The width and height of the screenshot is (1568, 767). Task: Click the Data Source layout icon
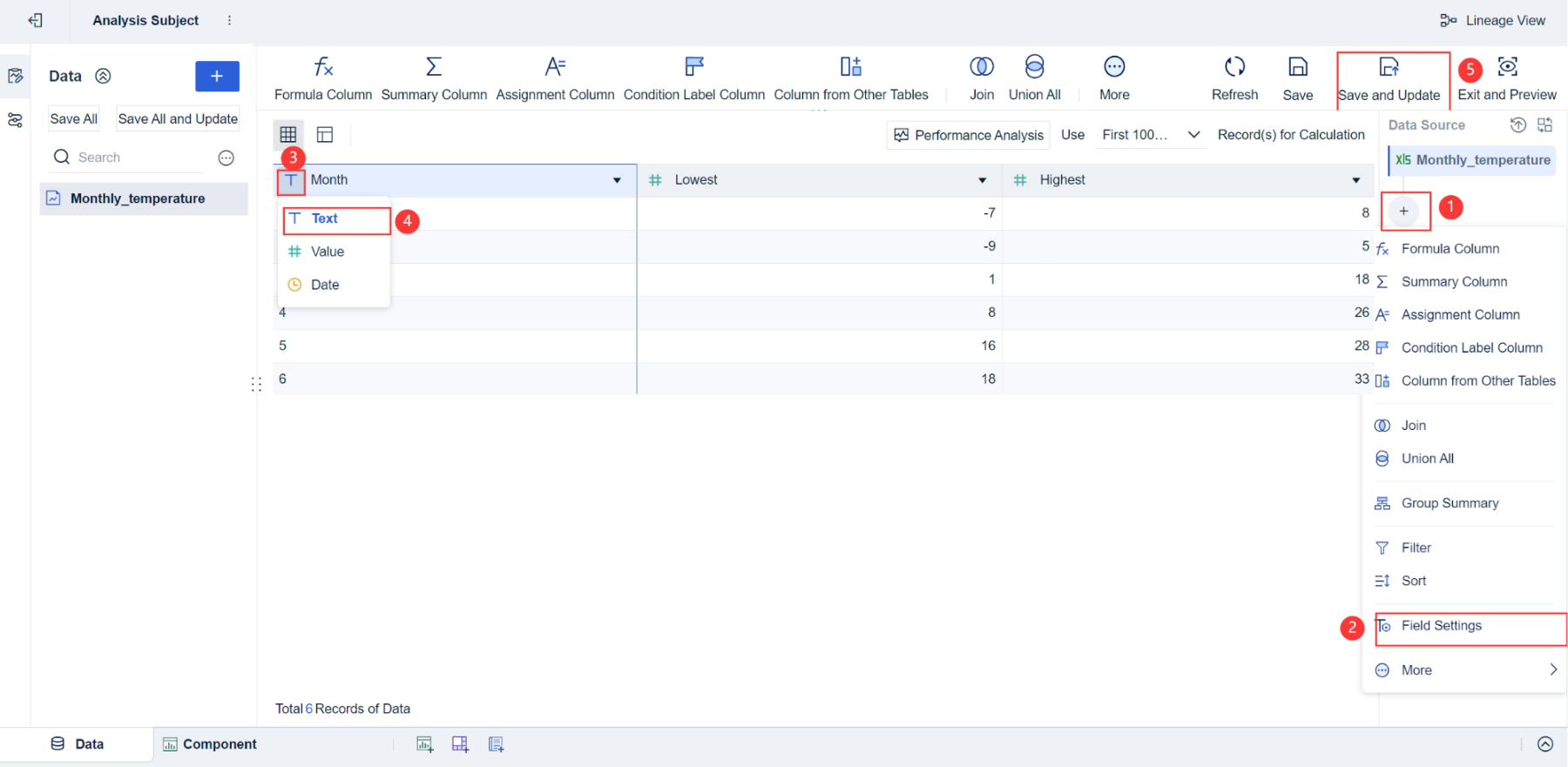point(1545,124)
